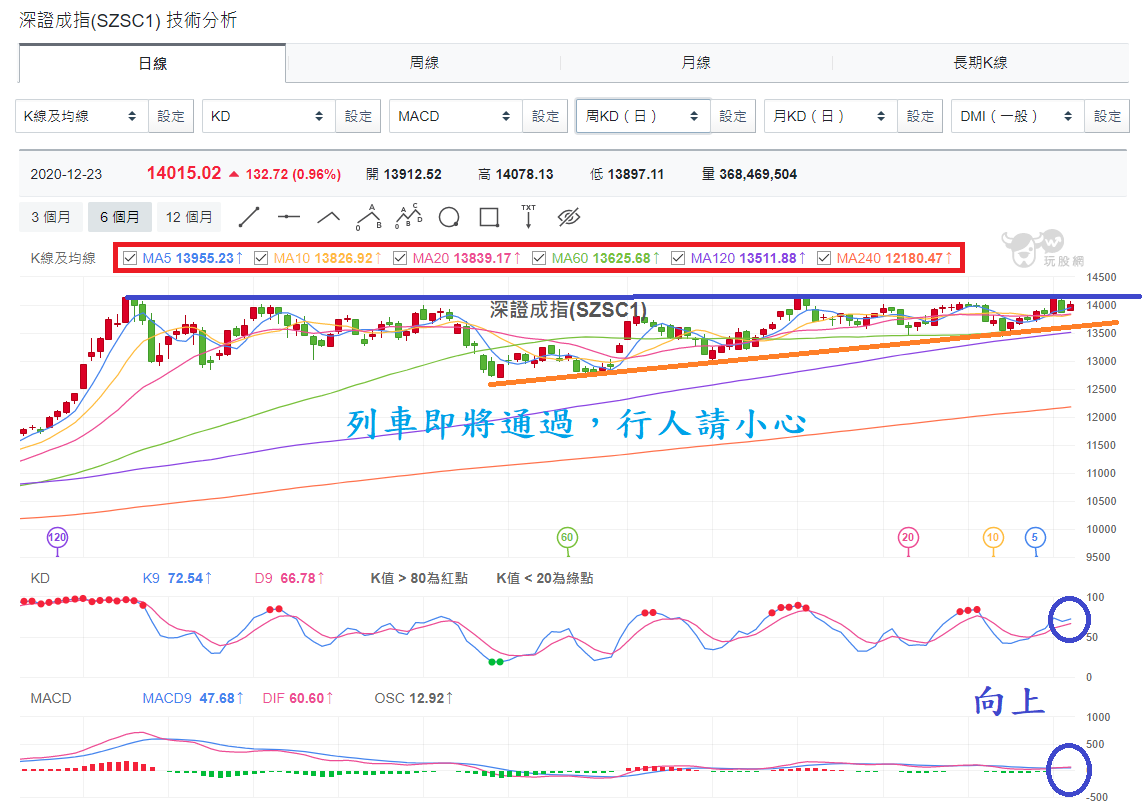Click the high price 14078.13
Viewport: 1146px width, 812px height.
tap(524, 175)
